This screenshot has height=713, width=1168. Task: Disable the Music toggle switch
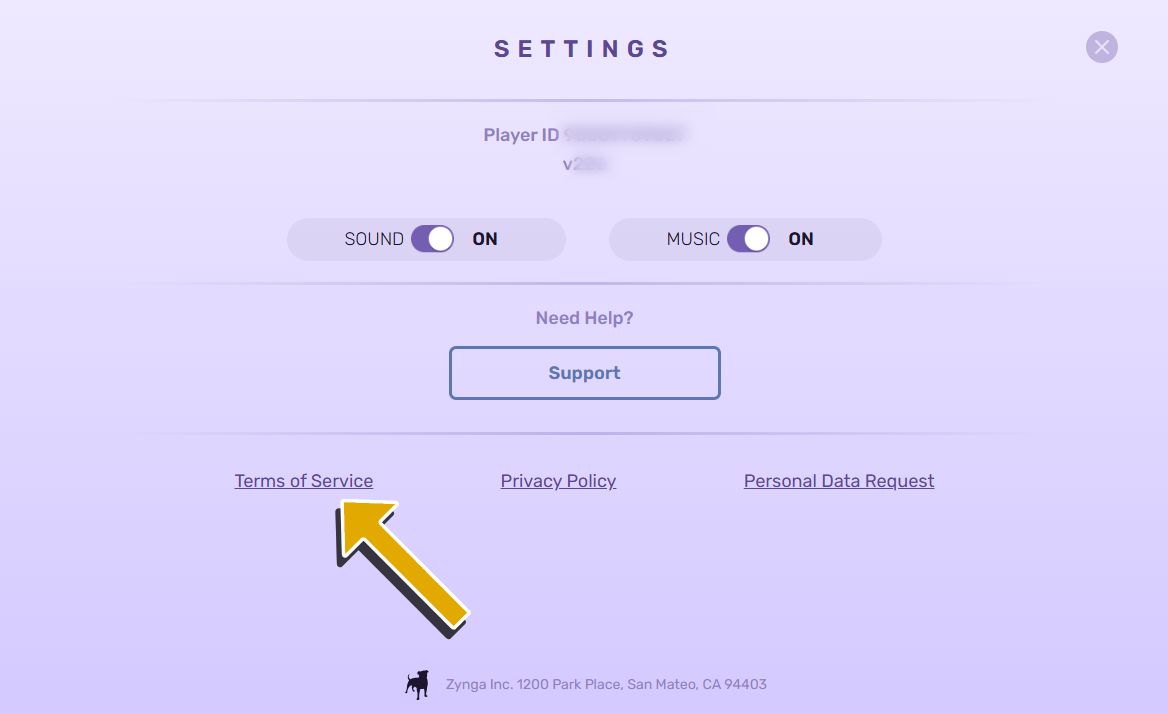pyautogui.click(x=748, y=239)
